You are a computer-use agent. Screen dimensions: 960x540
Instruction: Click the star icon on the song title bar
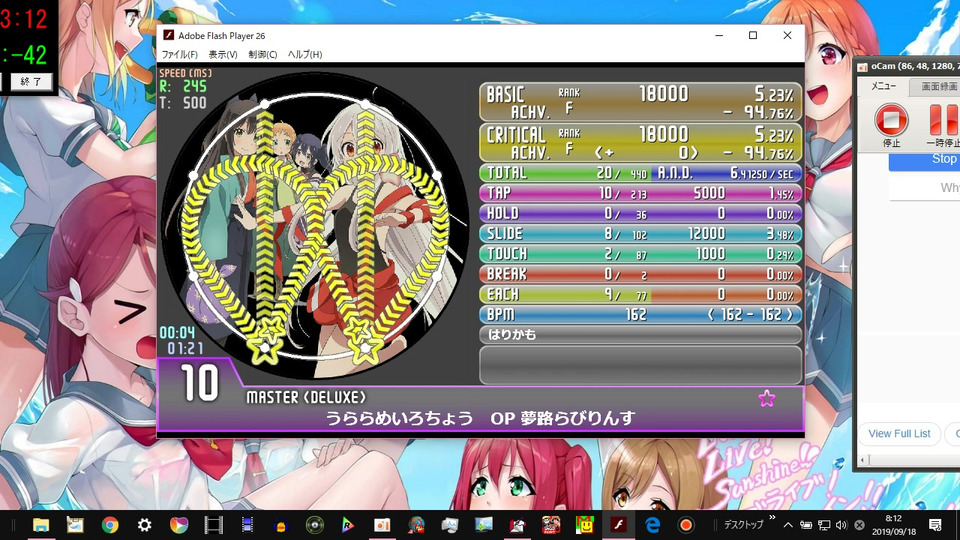coord(767,399)
